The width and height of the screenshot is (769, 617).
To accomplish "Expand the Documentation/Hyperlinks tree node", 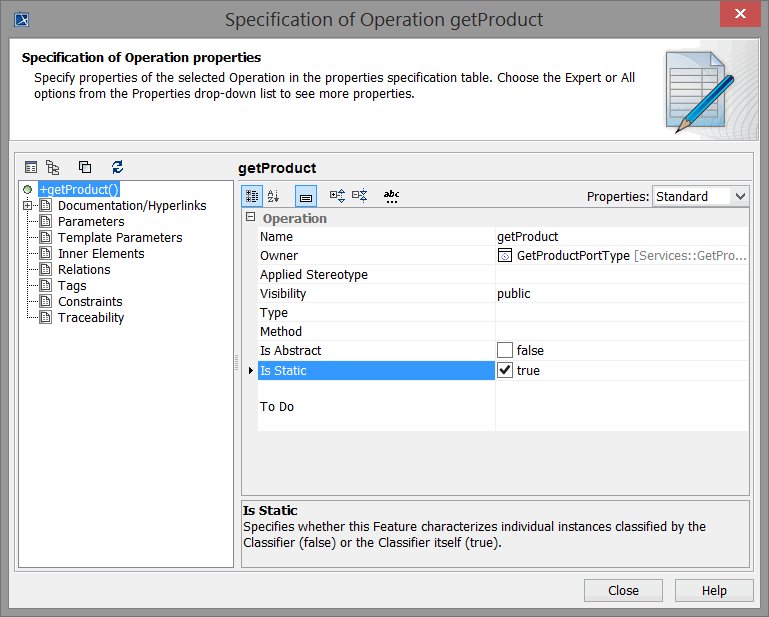I will coord(28,205).
